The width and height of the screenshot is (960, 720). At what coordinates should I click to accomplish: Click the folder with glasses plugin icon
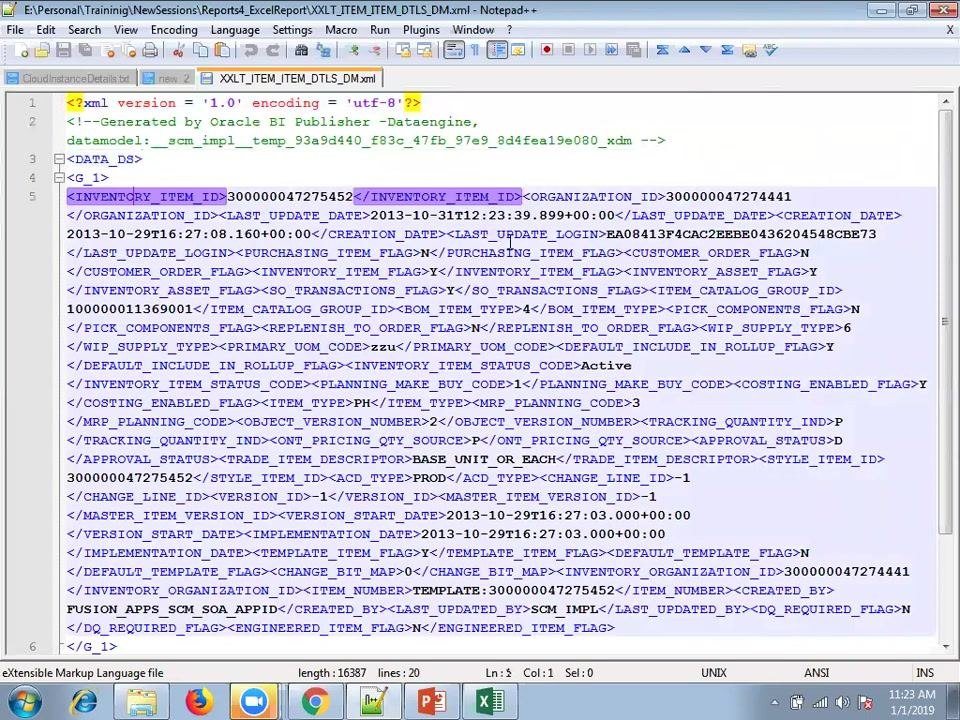click(749, 50)
